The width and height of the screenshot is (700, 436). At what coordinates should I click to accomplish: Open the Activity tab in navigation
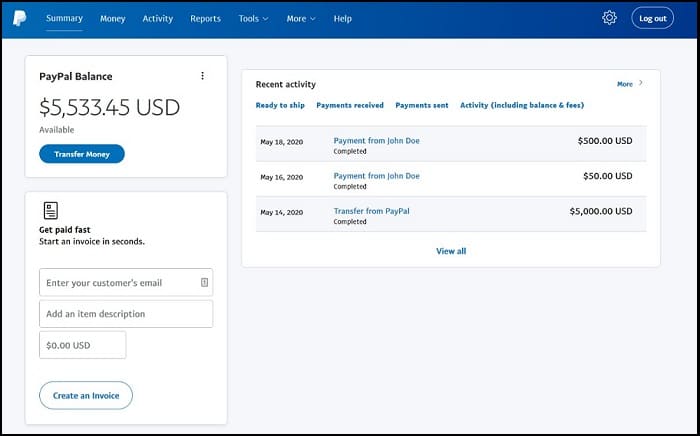coord(158,19)
